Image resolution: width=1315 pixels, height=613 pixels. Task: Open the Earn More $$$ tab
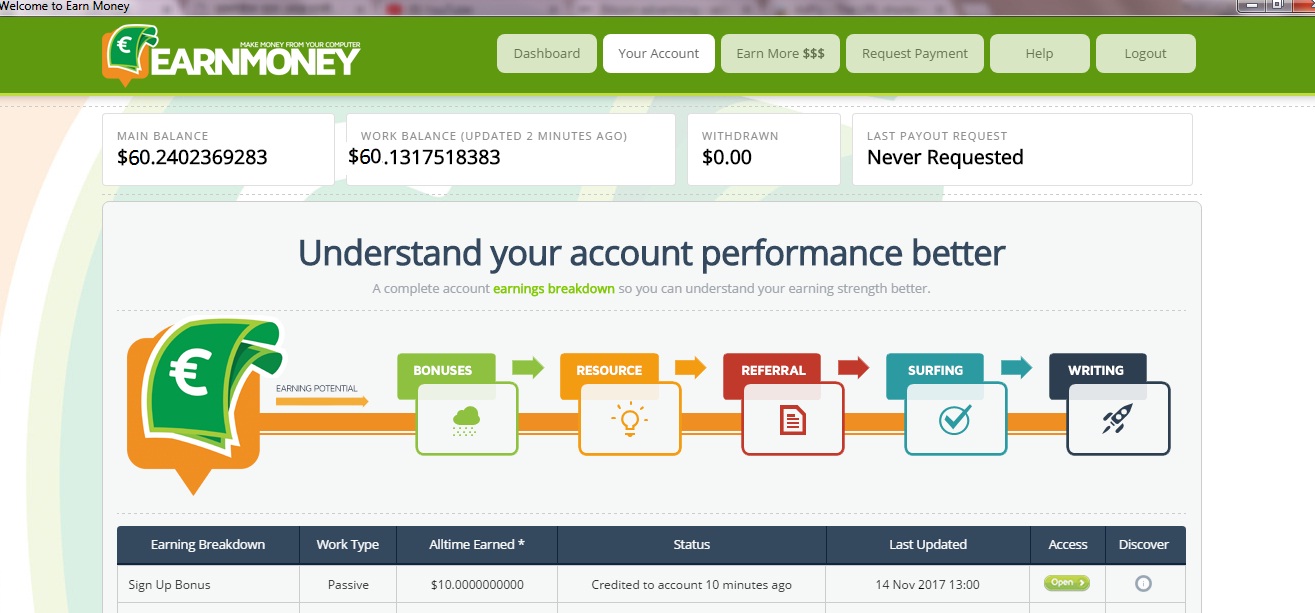[x=780, y=54]
